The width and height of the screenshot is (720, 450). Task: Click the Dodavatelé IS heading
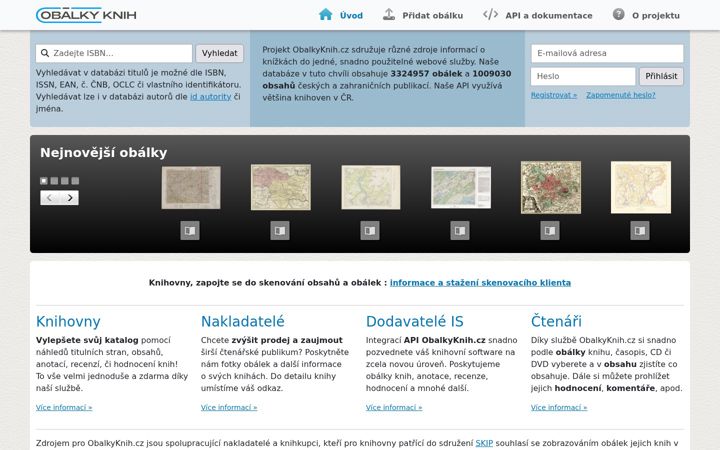tap(415, 321)
